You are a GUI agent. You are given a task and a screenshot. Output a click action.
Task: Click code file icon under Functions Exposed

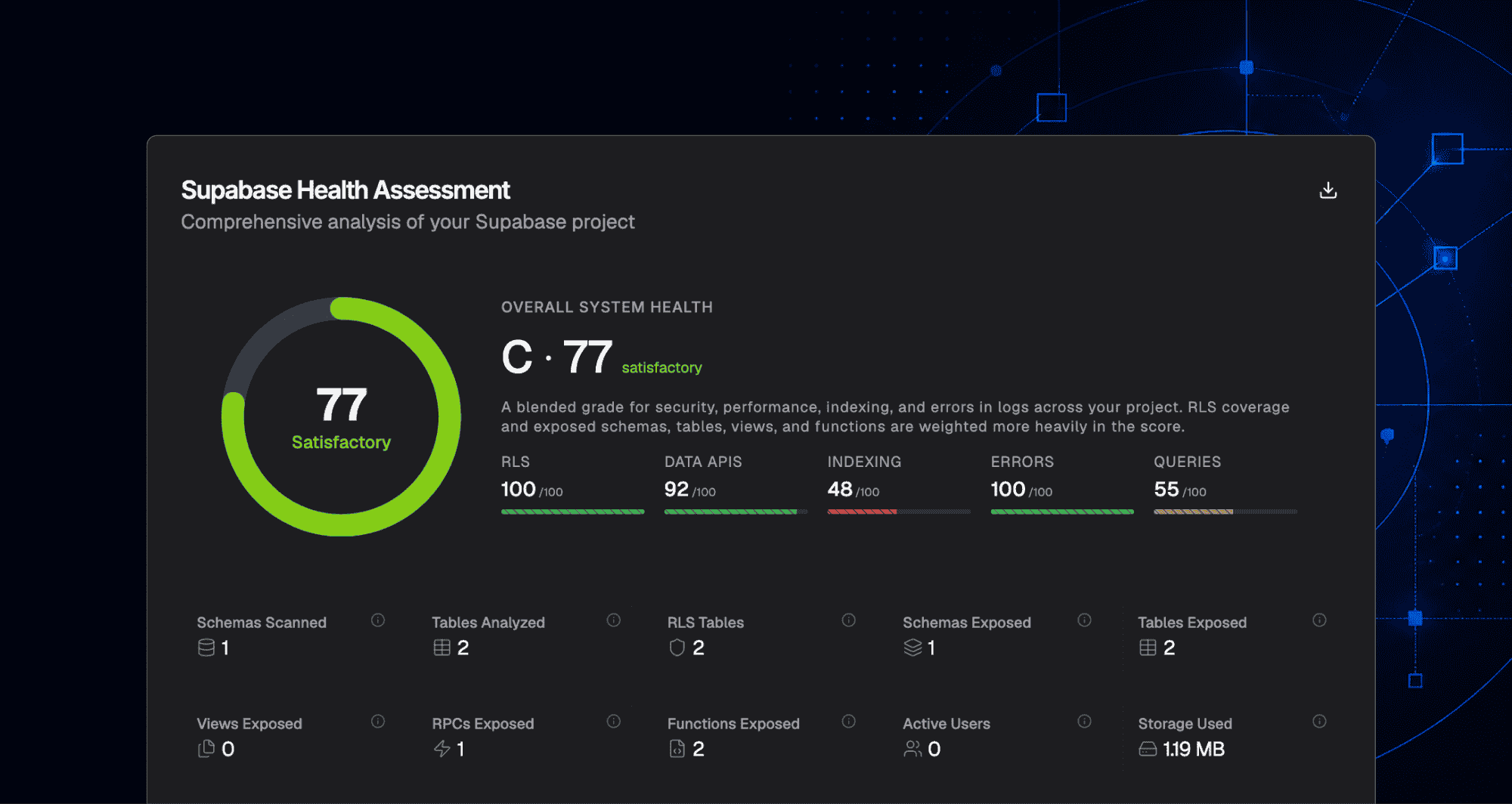[677, 749]
